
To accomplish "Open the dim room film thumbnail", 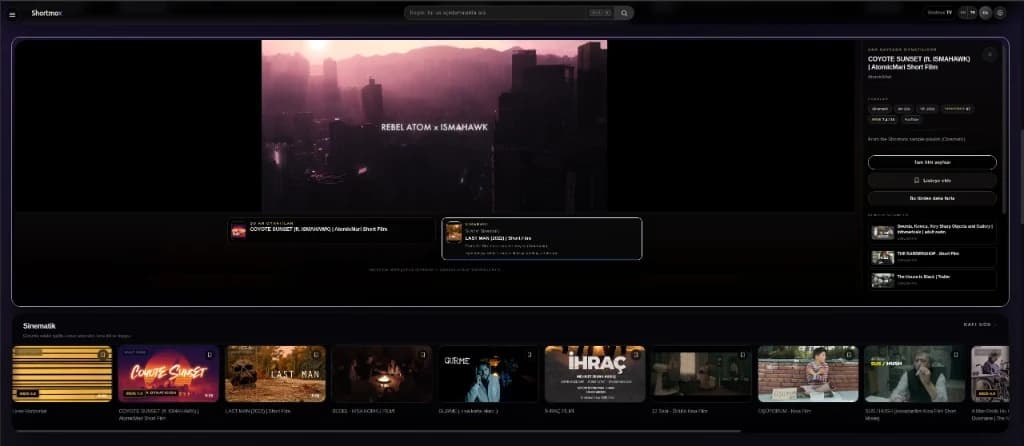I will [x=701, y=374].
